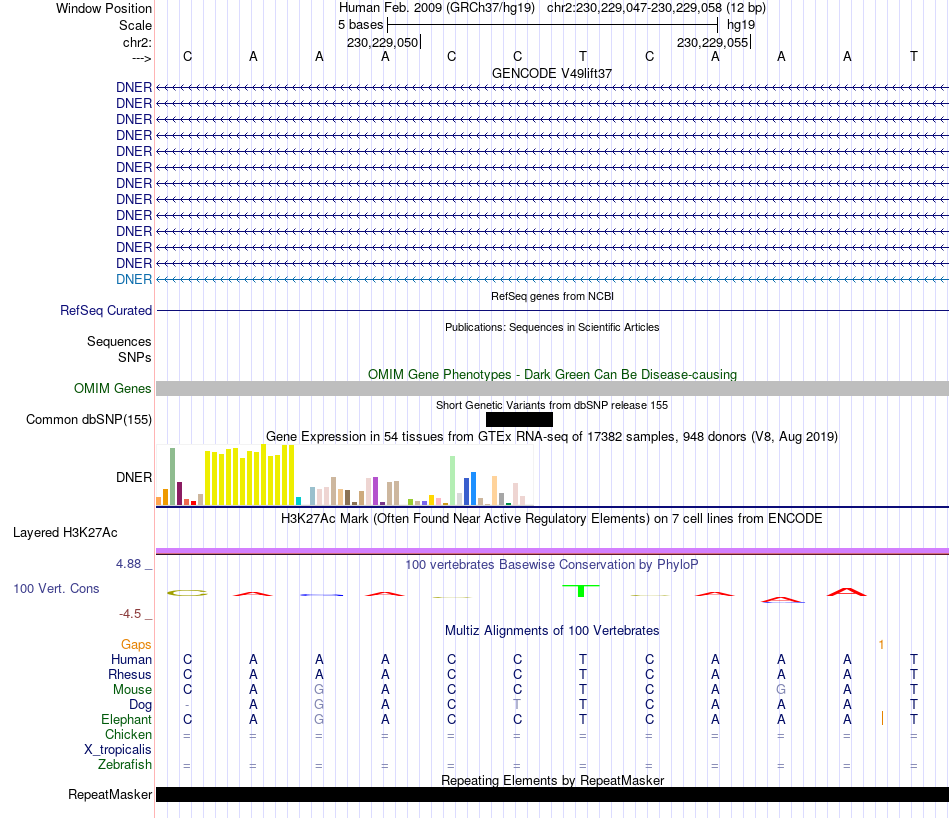Click the green T PhyloP conservation bar
The image size is (950, 818).
pyautogui.click(x=581, y=591)
